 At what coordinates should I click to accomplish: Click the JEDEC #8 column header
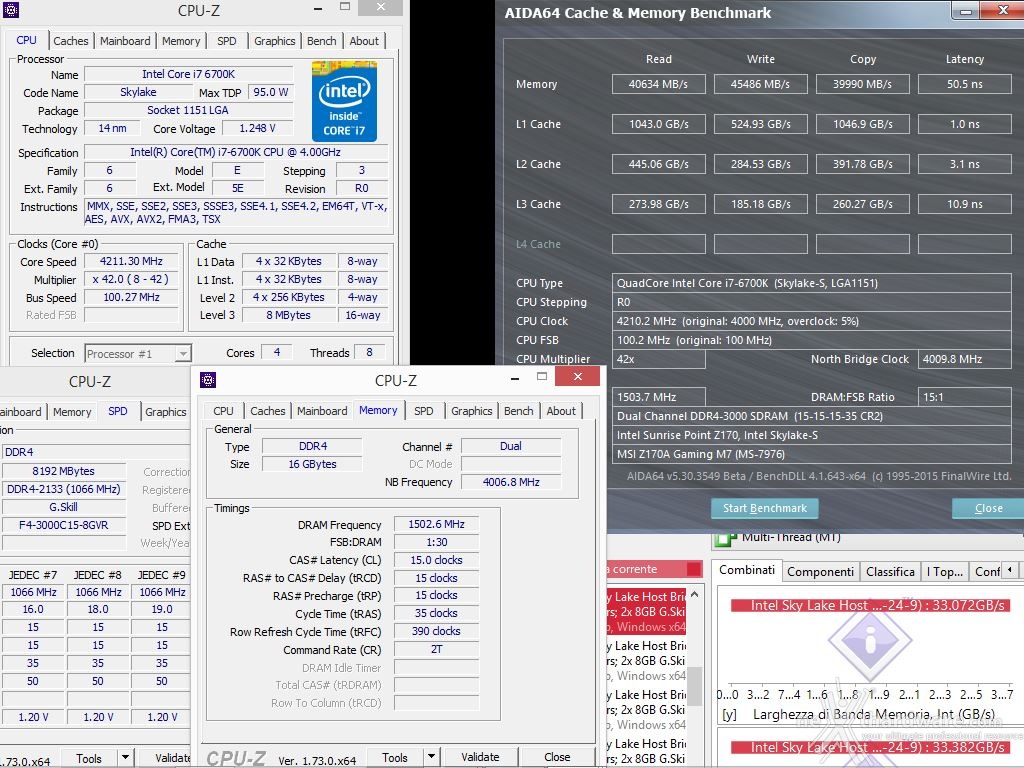(x=97, y=575)
